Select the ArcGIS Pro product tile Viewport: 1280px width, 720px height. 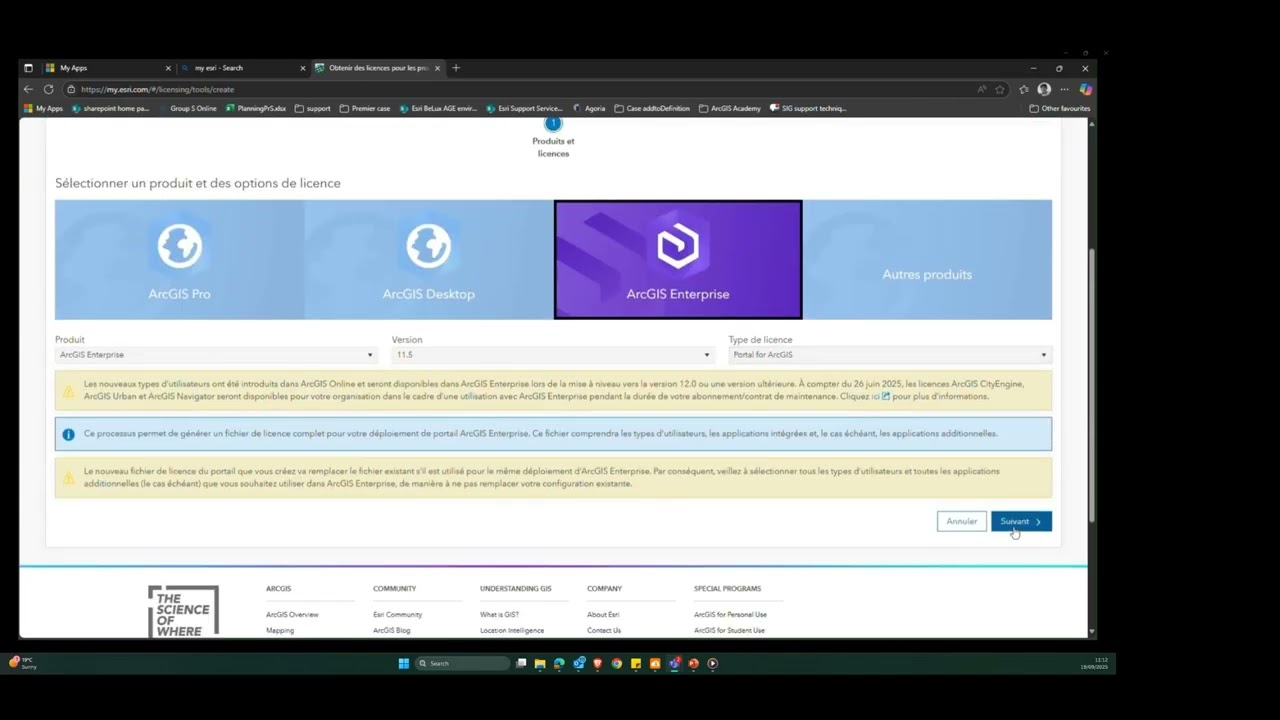[180, 260]
